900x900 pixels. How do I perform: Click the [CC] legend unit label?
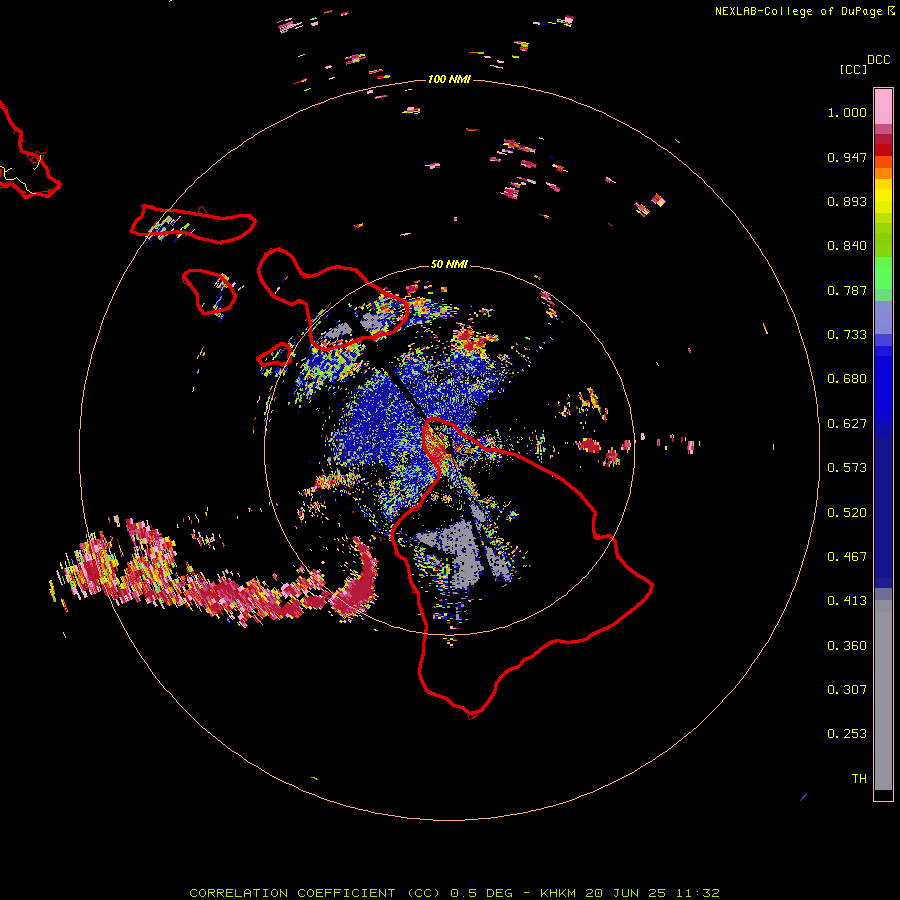[x=853, y=69]
